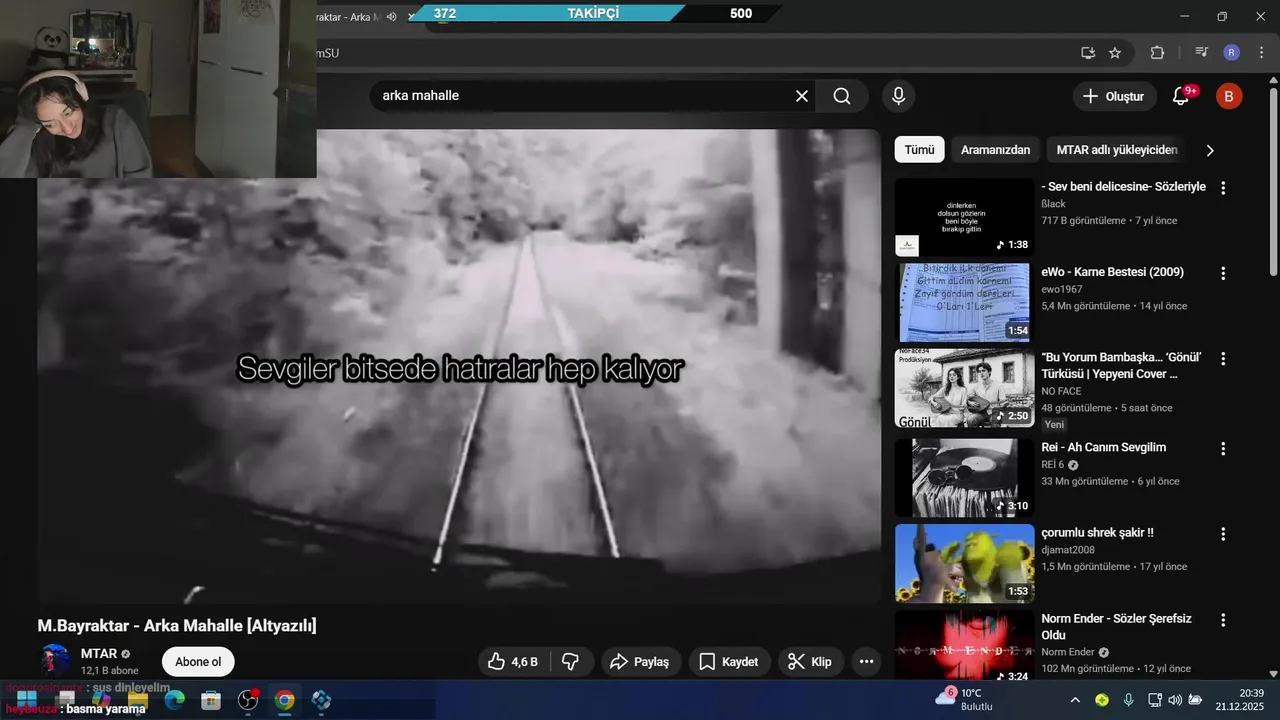Image resolution: width=1280 pixels, height=720 pixels.
Task: Click channel name djamat2008
Action: click(1068, 549)
